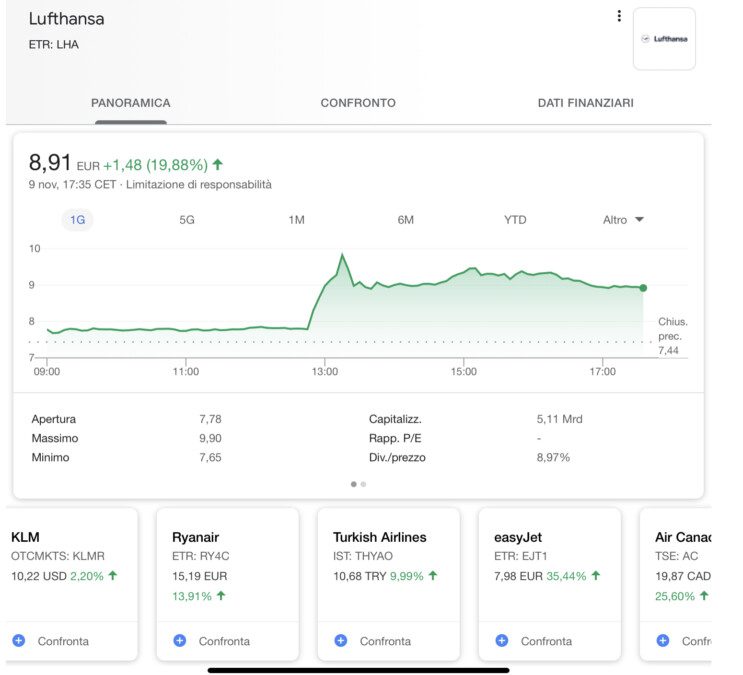Image resolution: width=743 pixels, height=675 pixels.
Task: Open the KLM stock title
Action: click(25, 537)
